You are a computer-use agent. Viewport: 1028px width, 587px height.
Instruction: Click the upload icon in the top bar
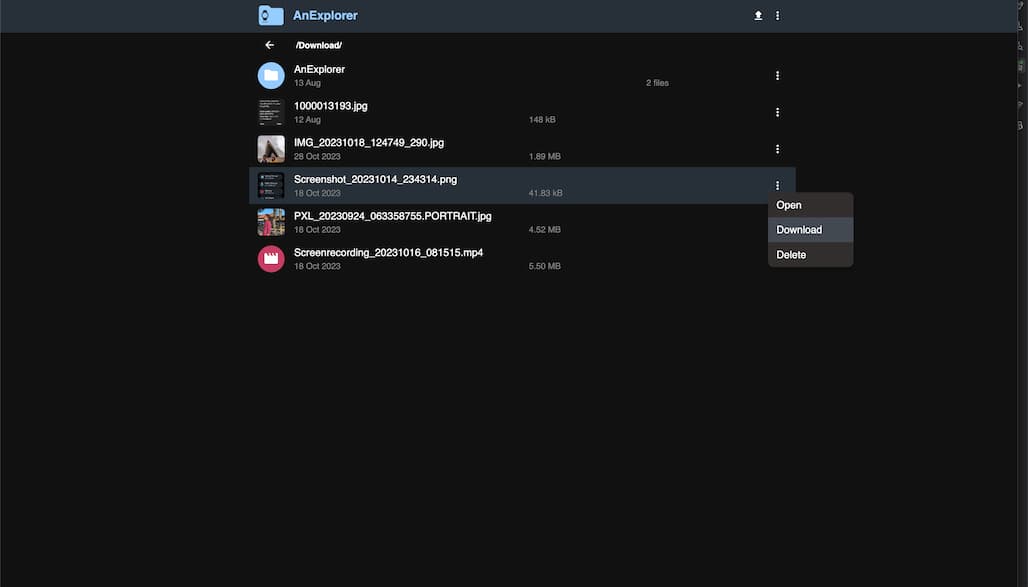pyautogui.click(x=757, y=15)
